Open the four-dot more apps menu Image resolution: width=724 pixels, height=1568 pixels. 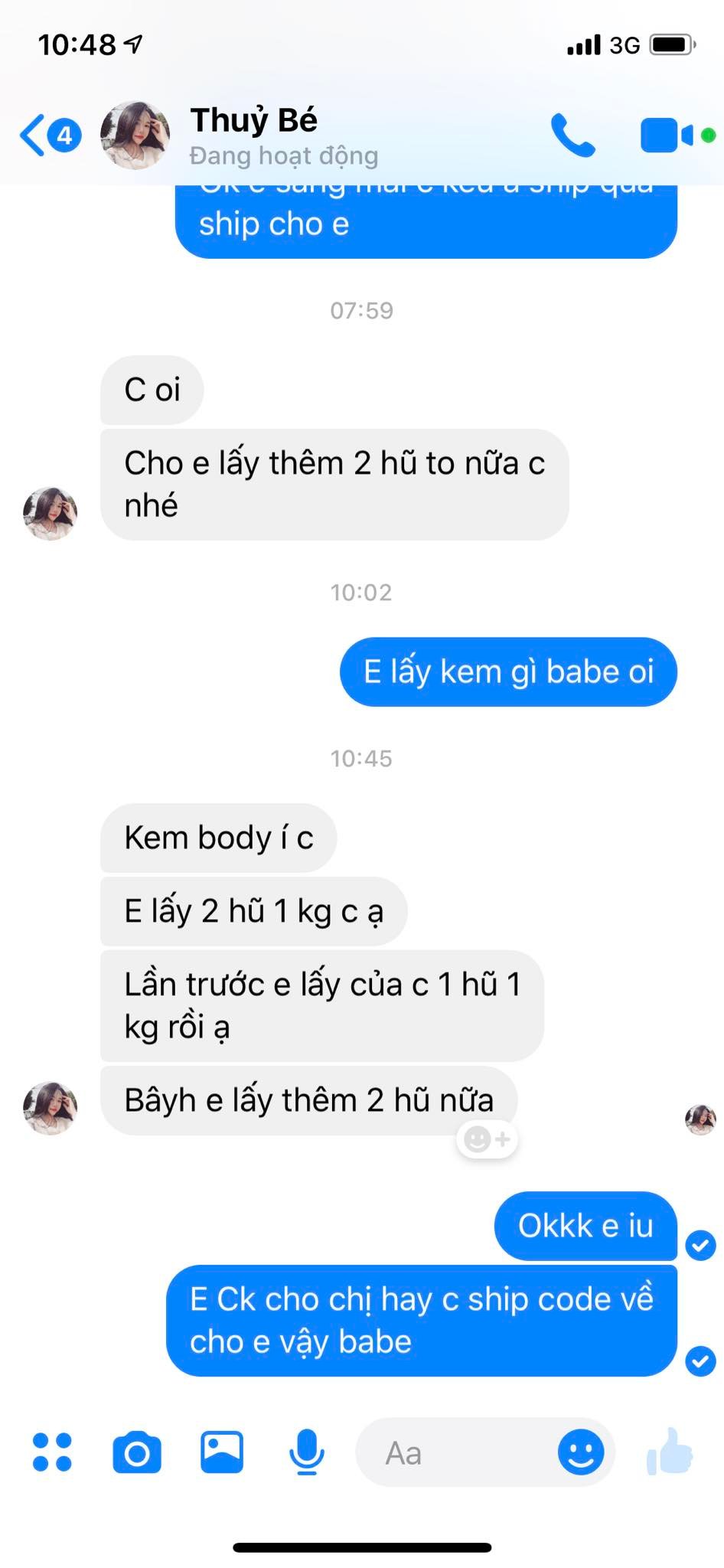pyautogui.click(x=52, y=1452)
